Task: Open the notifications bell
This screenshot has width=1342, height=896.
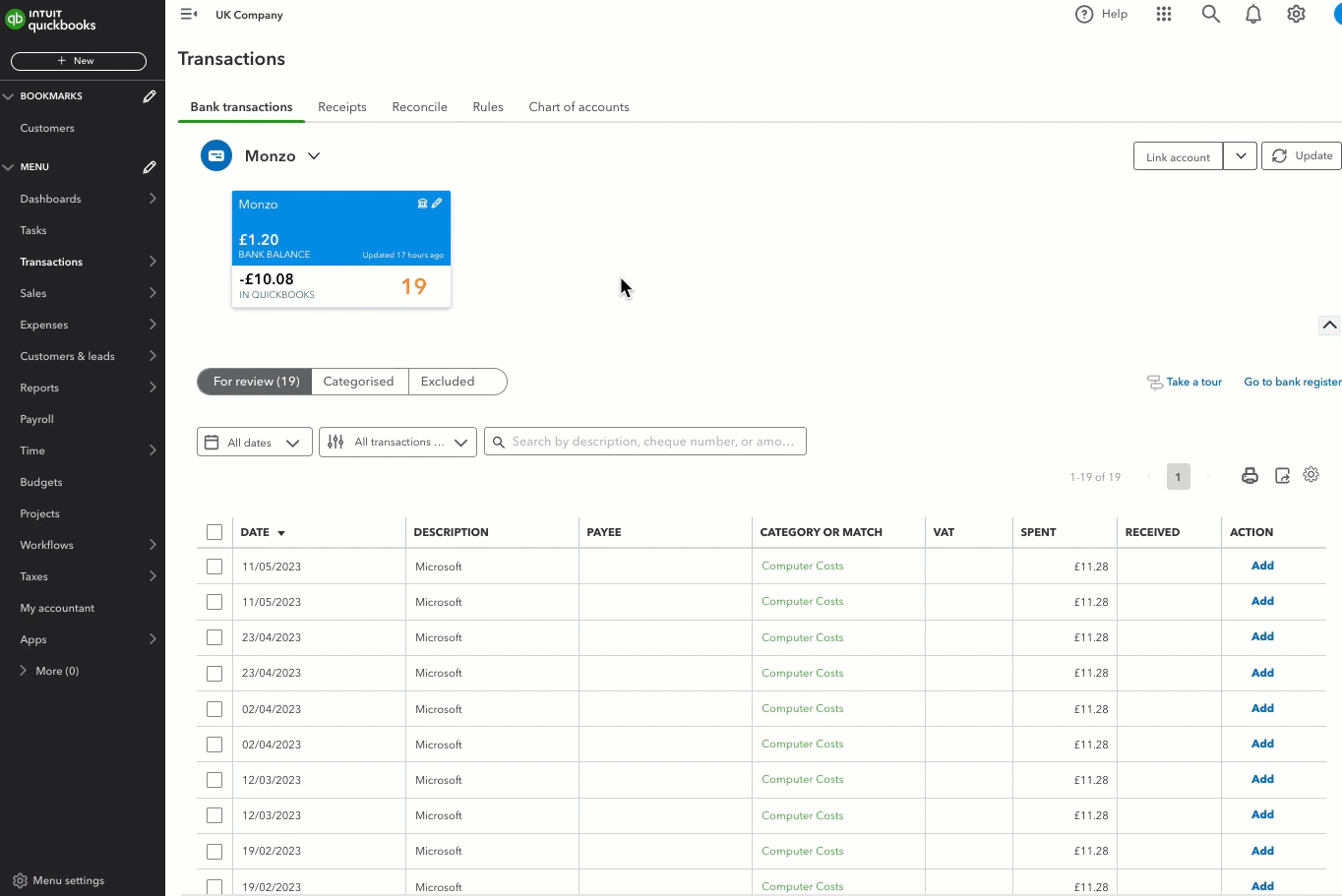Action: tap(1253, 14)
